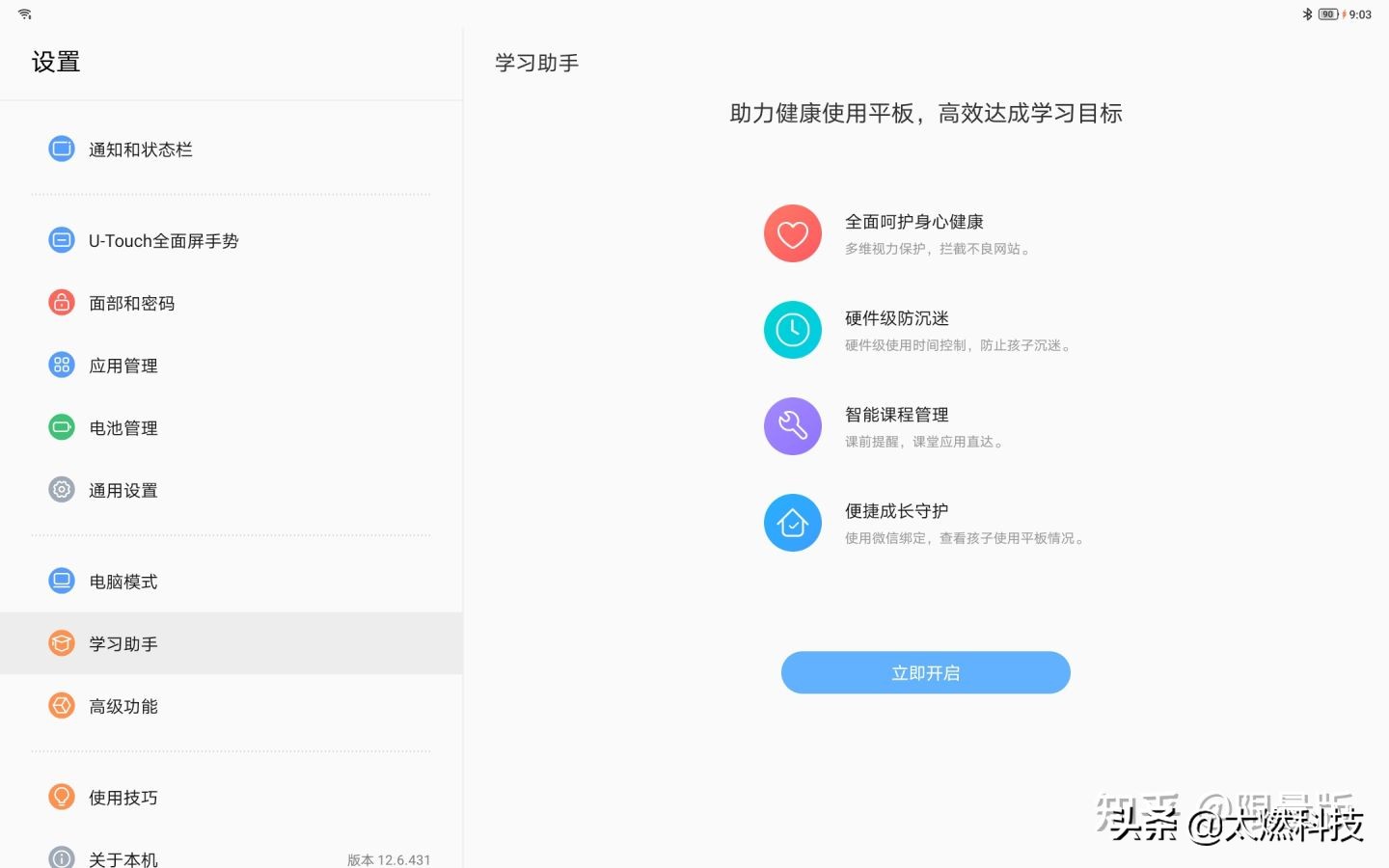Click the battery level indicator showing 90
Screen dimensions: 1389x868
click(1327, 14)
